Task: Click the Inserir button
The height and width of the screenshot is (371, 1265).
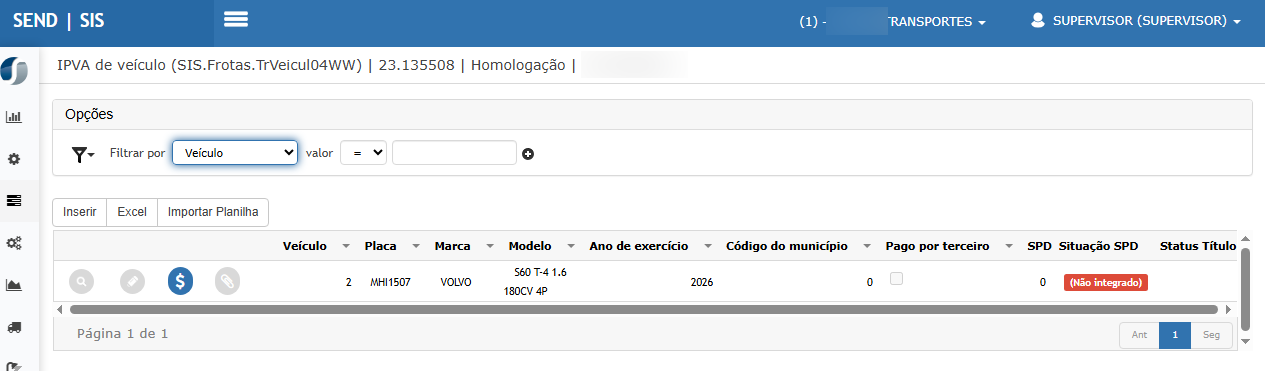Action: [x=80, y=212]
